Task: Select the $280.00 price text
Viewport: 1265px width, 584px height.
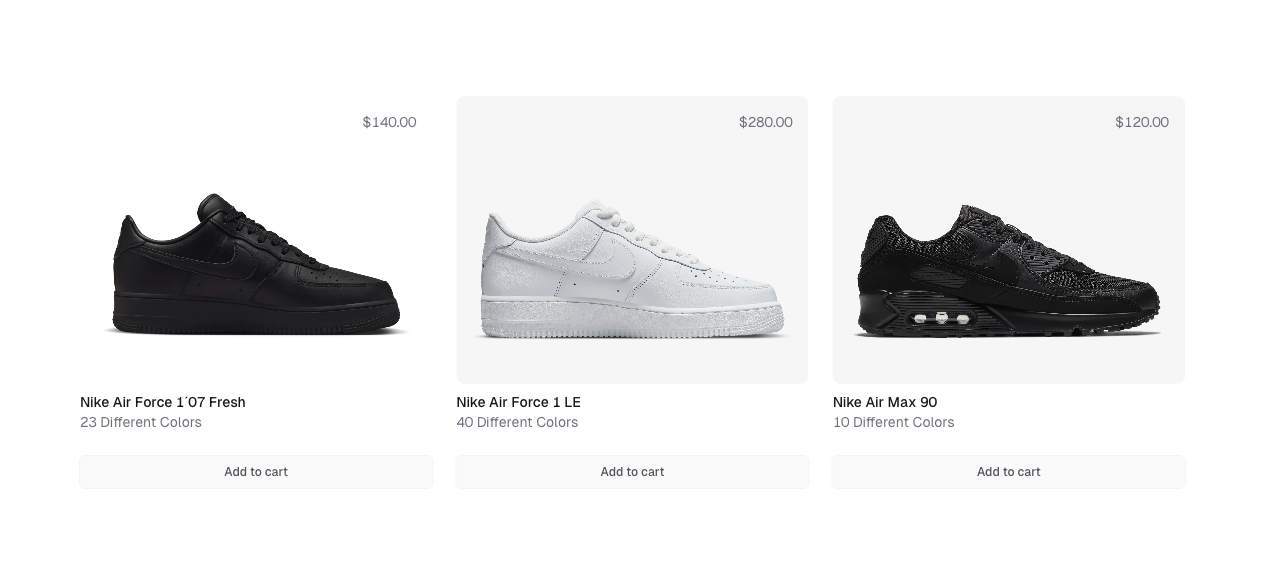Action: [x=765, y=122]
